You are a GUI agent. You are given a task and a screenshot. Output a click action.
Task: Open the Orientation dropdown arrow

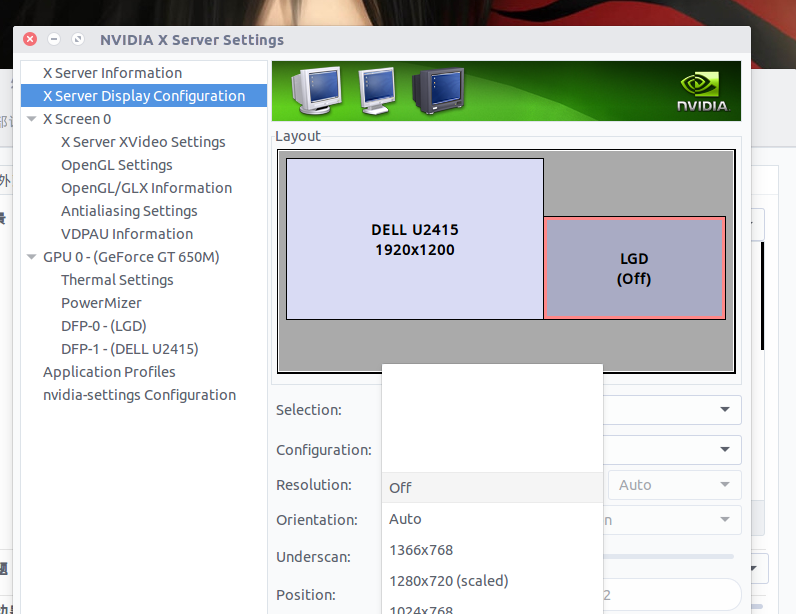coord(725,520)
